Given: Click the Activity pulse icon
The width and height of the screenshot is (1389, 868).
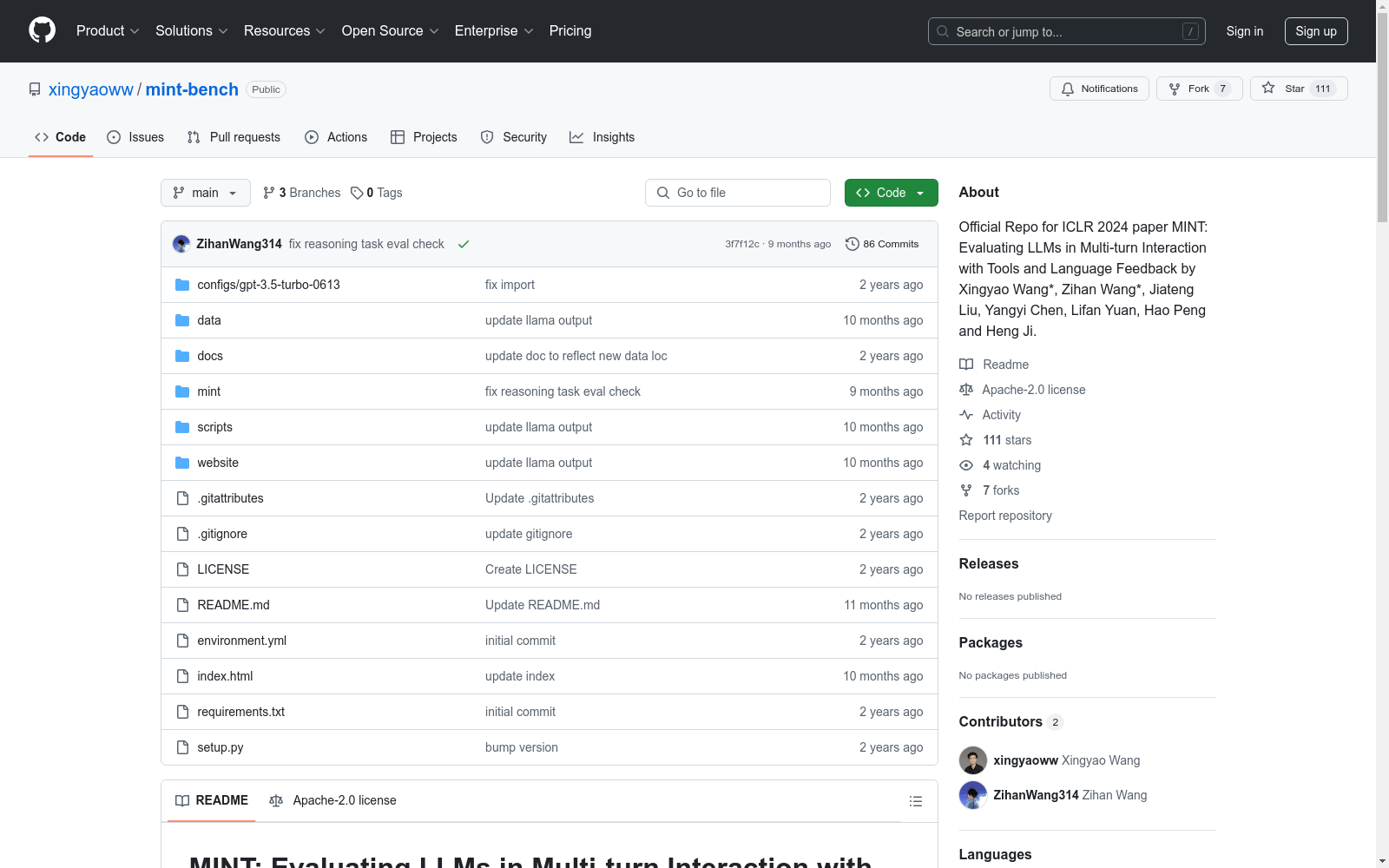Looking at the screenshot, I should click(x=966, y=415).
